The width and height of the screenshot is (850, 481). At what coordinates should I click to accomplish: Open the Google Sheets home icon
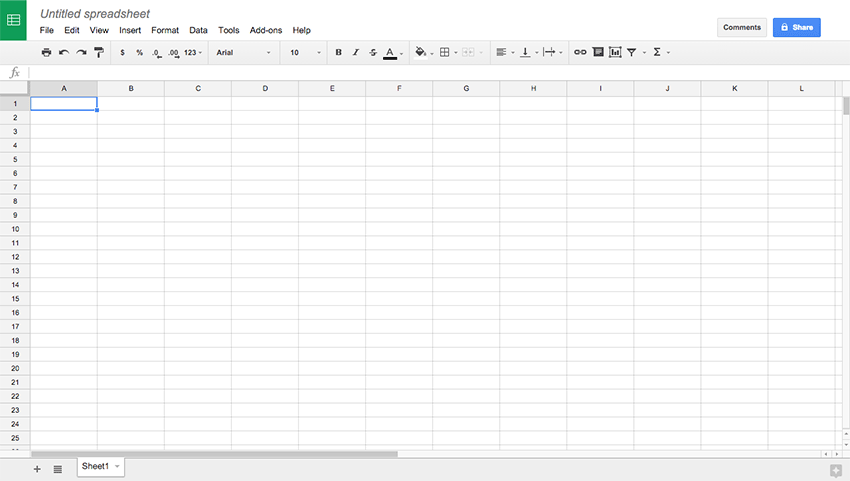(13, 20)
